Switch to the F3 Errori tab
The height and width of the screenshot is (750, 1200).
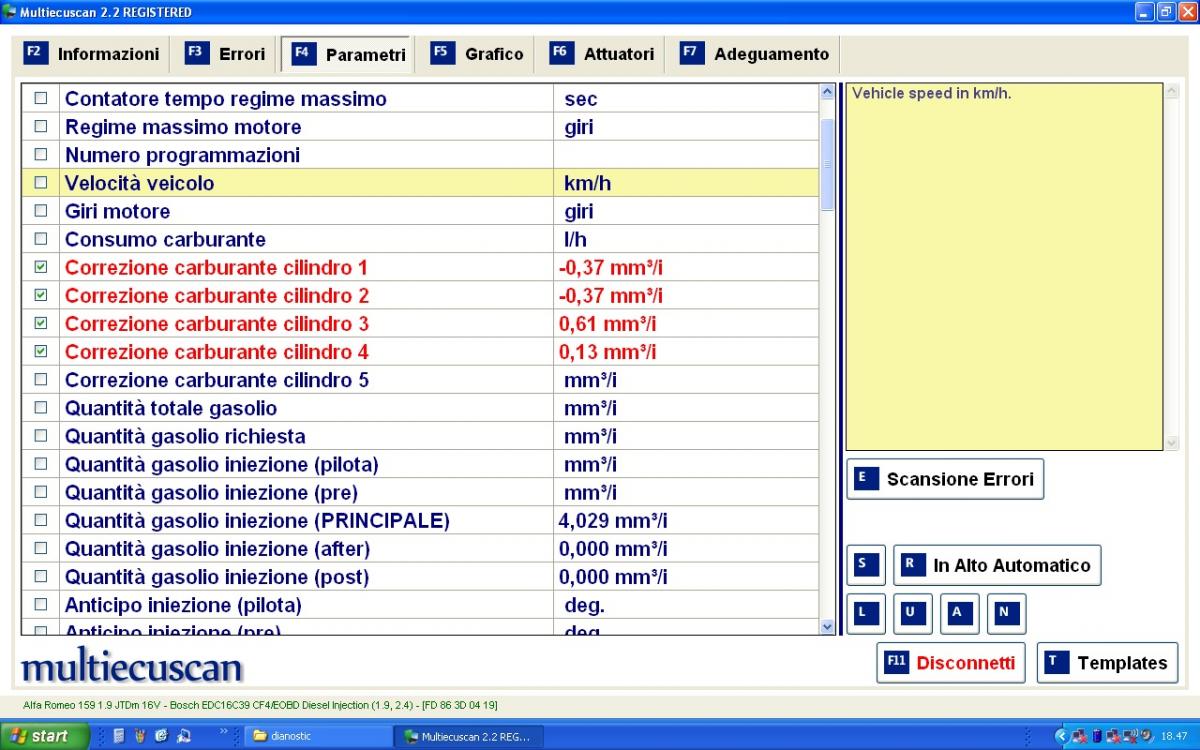coord(226,54)
